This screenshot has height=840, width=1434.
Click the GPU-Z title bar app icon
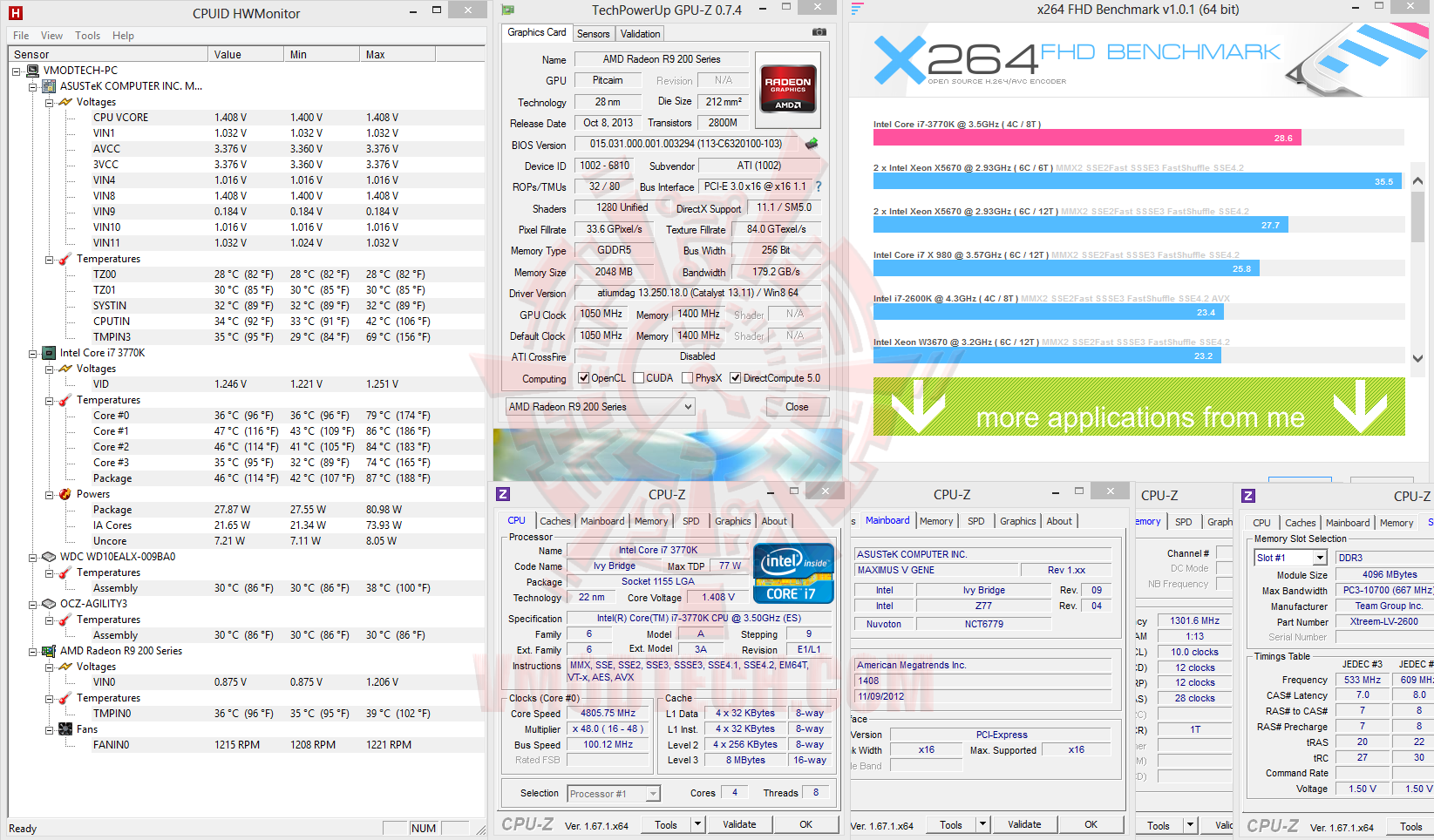click(508, 10)
